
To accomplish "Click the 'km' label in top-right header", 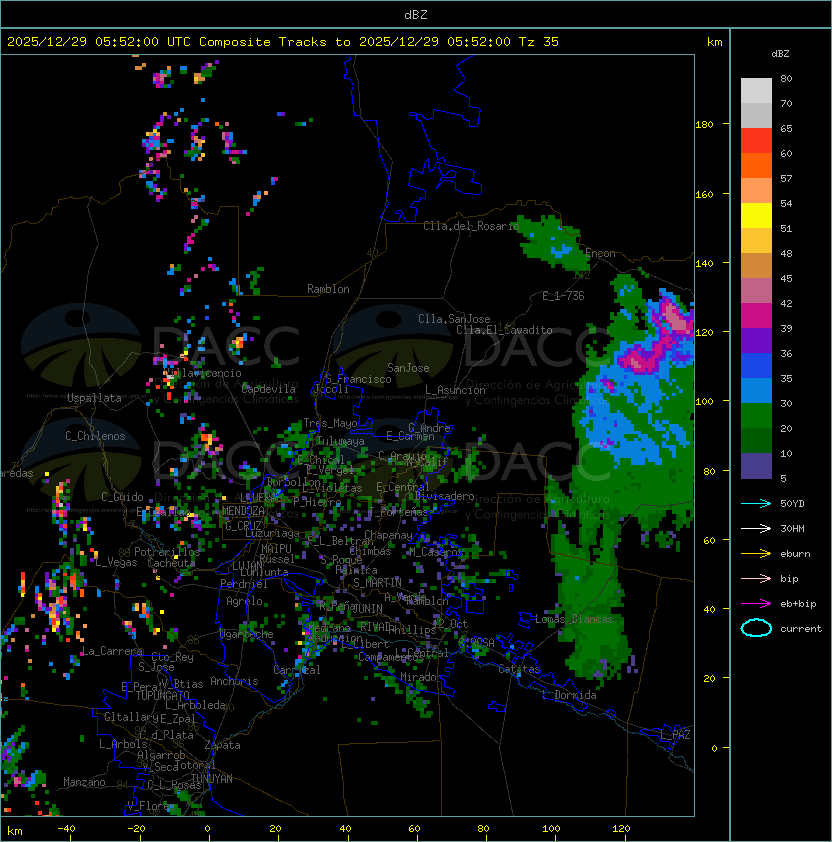I will 714,42.
